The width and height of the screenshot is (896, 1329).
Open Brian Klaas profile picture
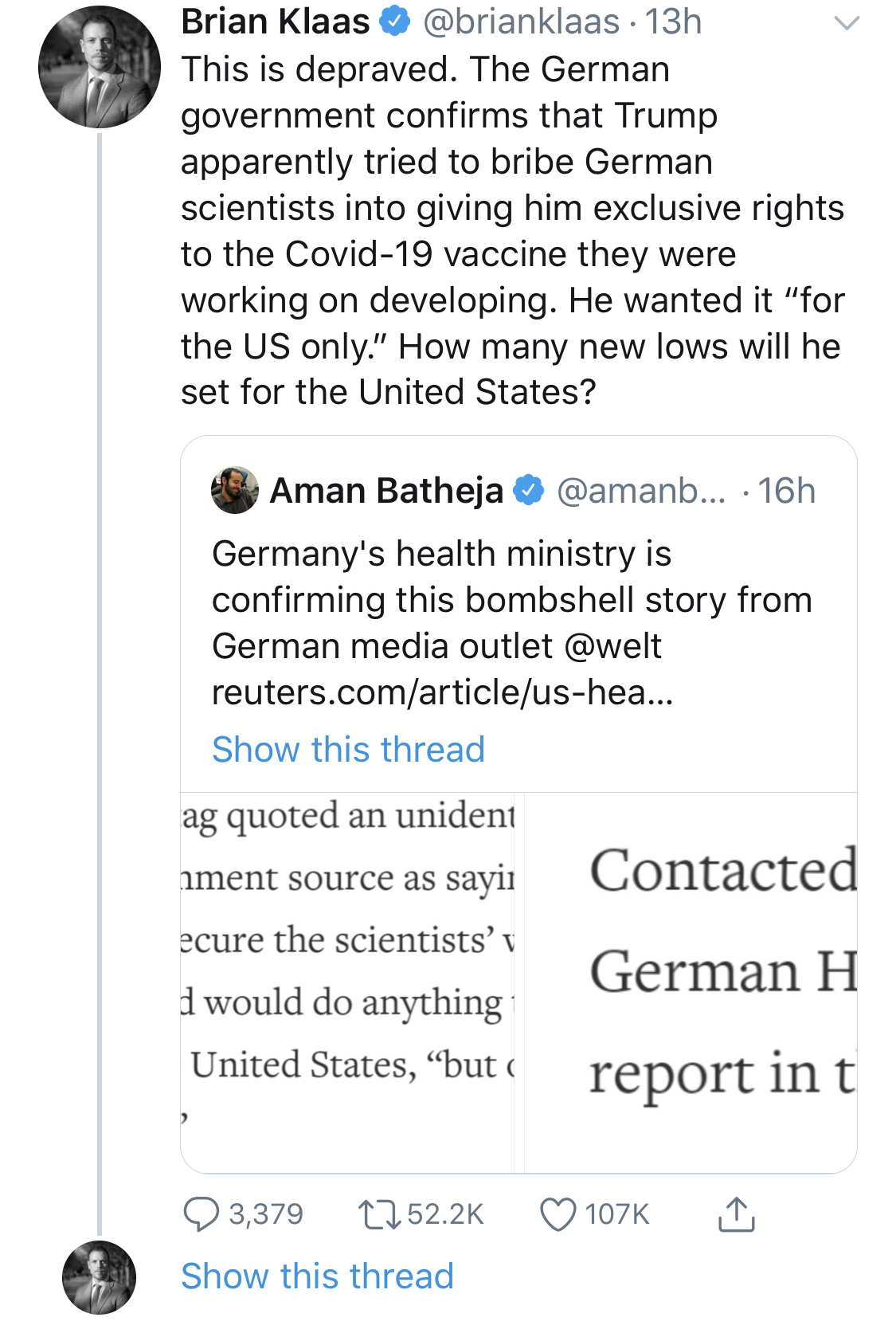(x=100, y=67)
